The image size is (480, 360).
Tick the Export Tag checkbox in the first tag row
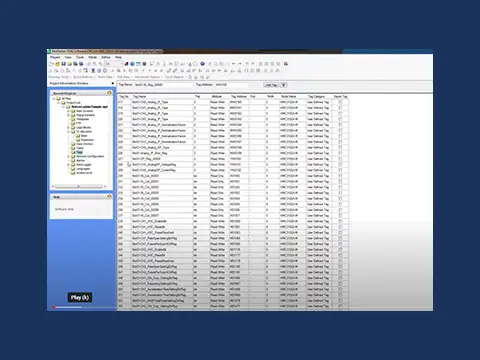pos(340,102)
